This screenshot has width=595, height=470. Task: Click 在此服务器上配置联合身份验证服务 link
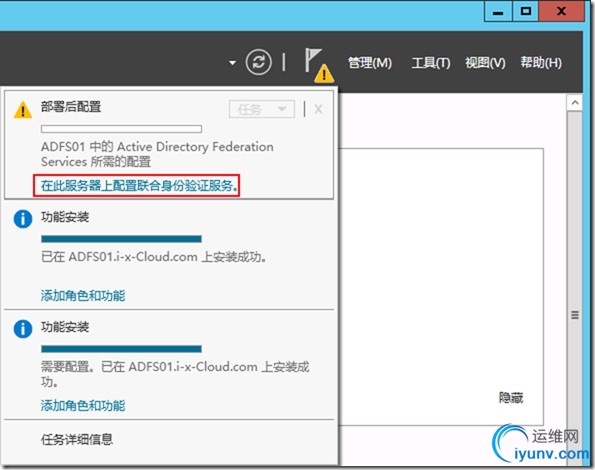140,185
